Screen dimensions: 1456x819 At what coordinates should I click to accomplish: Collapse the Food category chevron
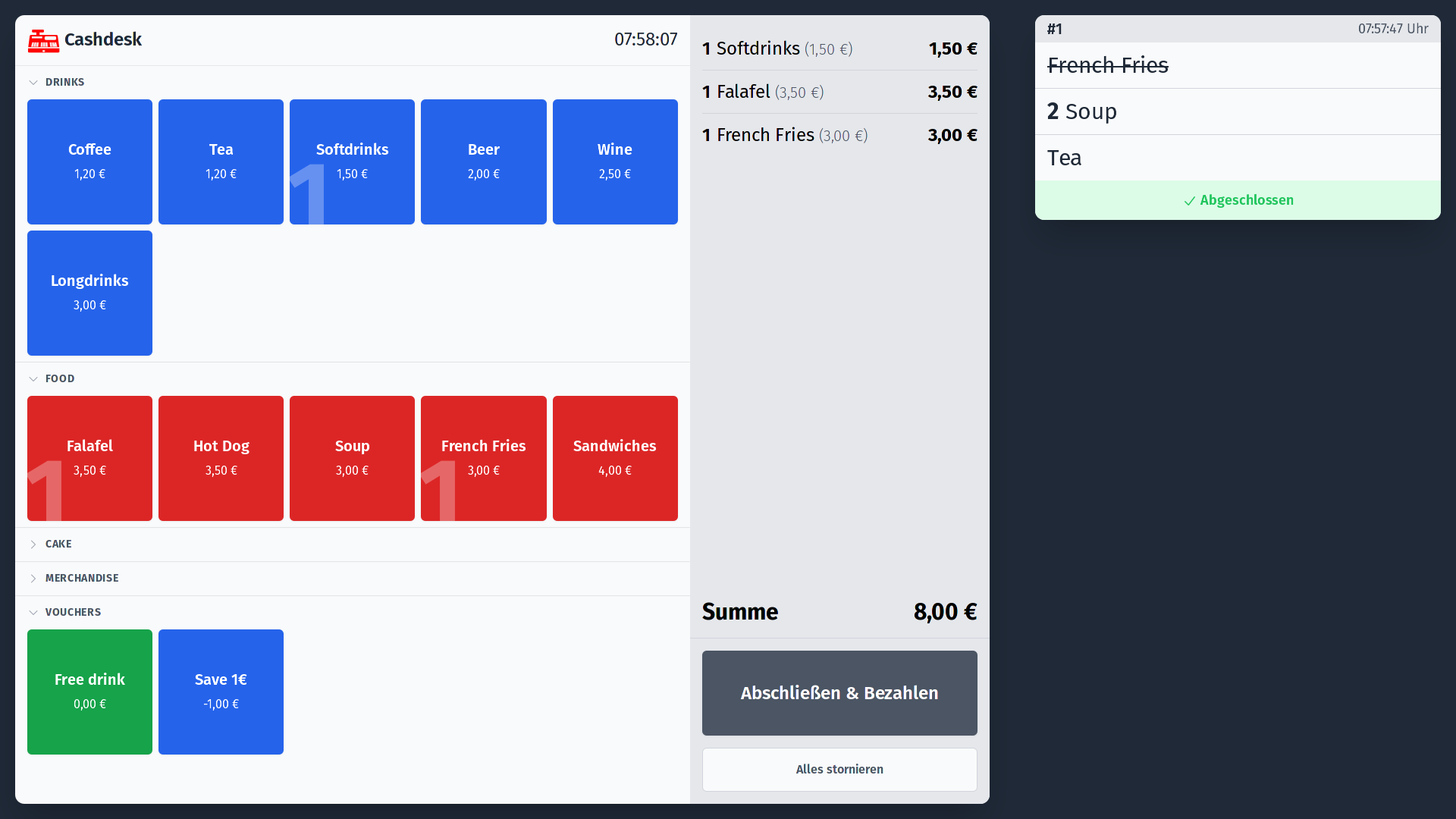[33, 379]
